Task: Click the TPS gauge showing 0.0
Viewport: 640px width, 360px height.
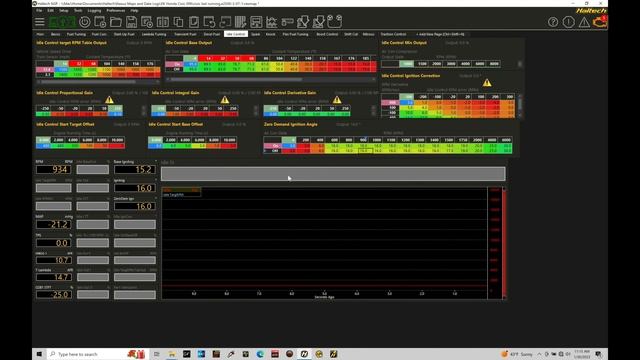Action: [x=53, y=243]
